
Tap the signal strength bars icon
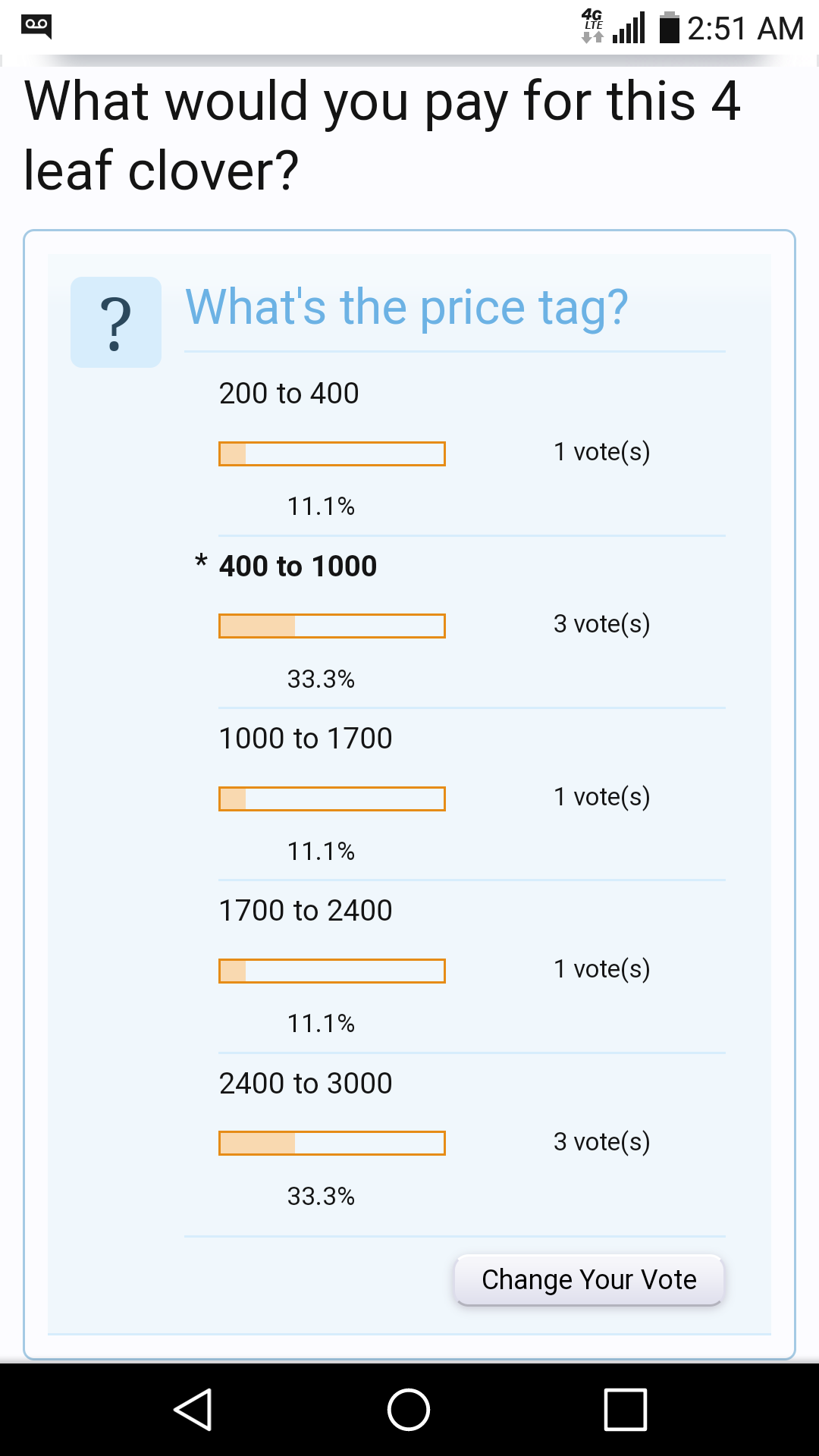tap(629, 29)
